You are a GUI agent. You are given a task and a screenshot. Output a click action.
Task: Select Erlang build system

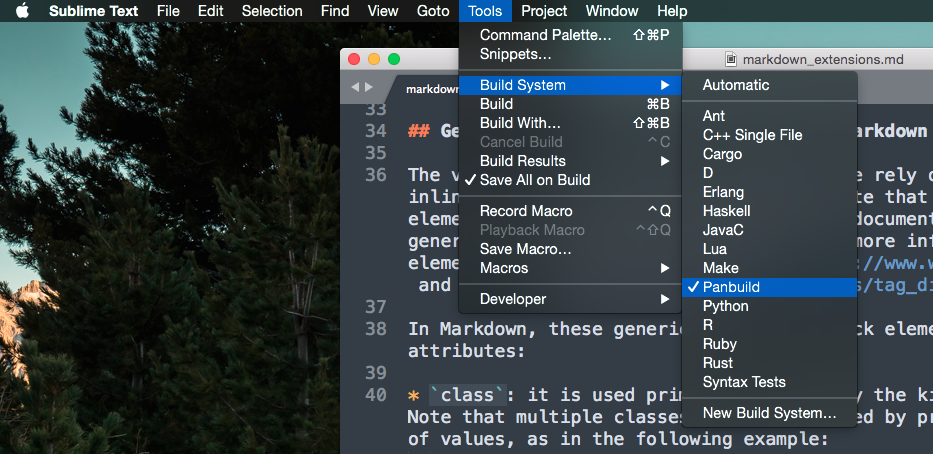click(x=769, y=192)
